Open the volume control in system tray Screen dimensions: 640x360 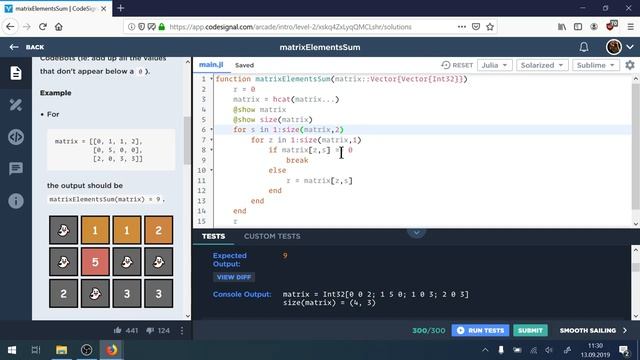pos(549,350)
